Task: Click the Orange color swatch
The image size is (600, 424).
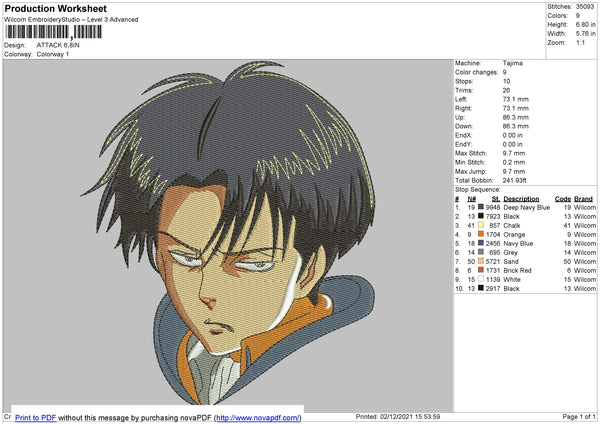Action: tap(481, 234)
